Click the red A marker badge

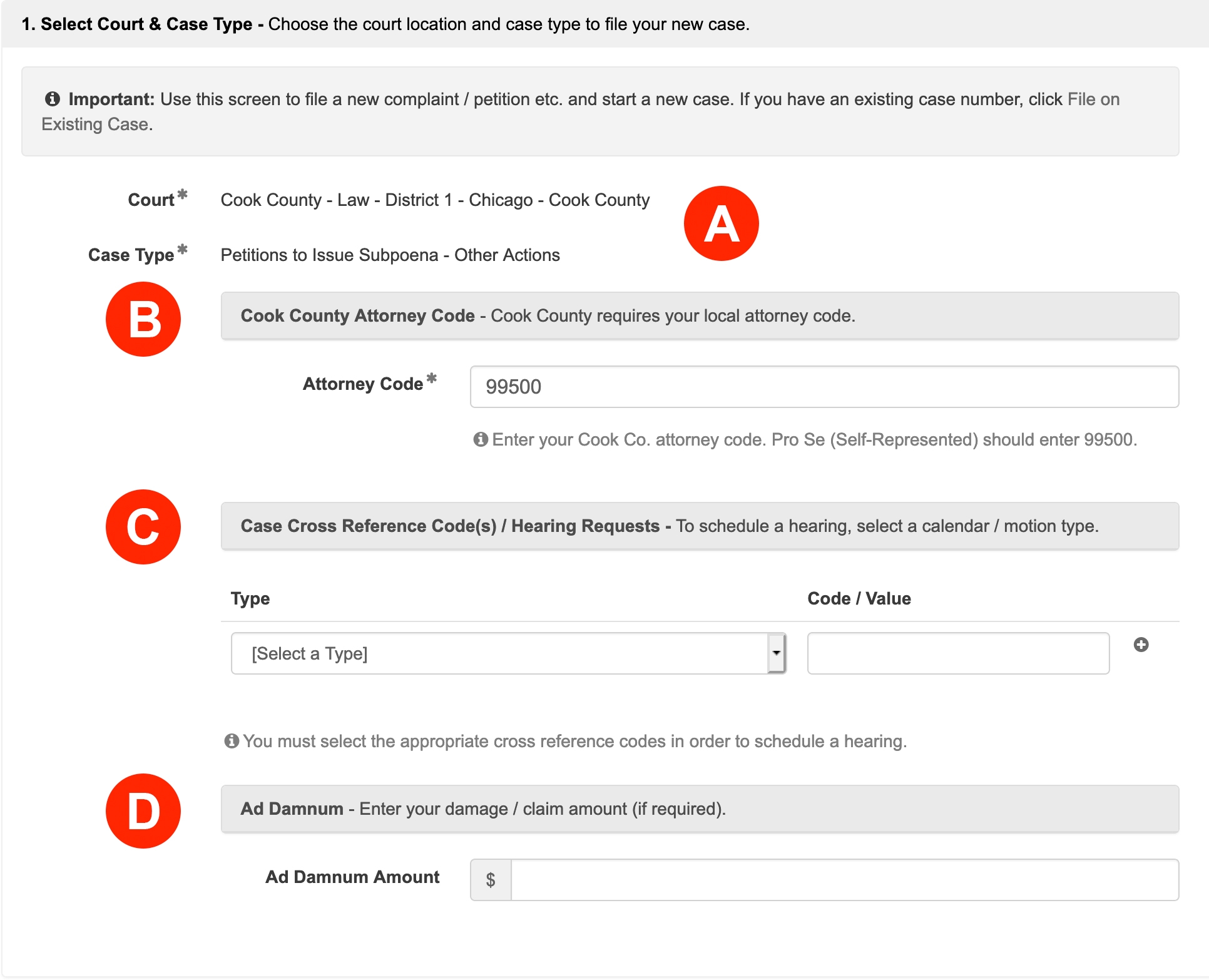(x=721, y=223)
